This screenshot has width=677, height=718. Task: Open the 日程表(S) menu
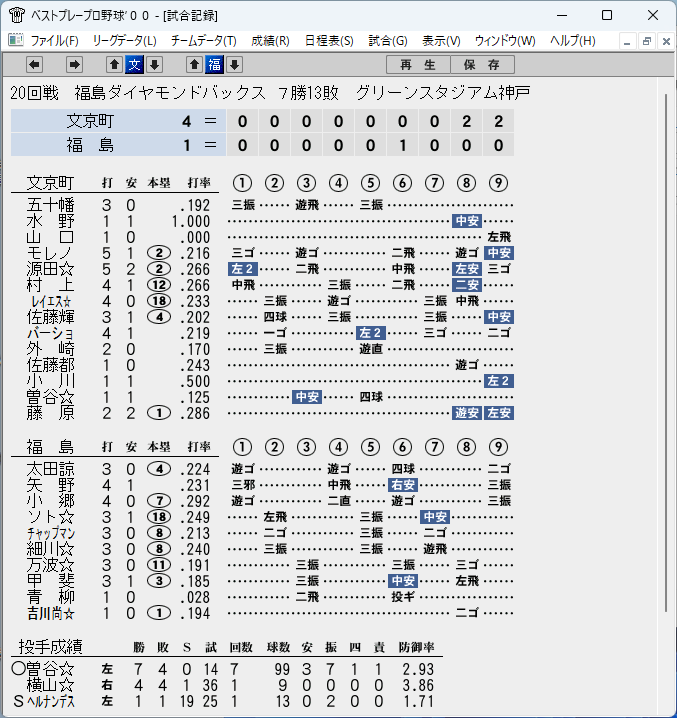(329, 41)
